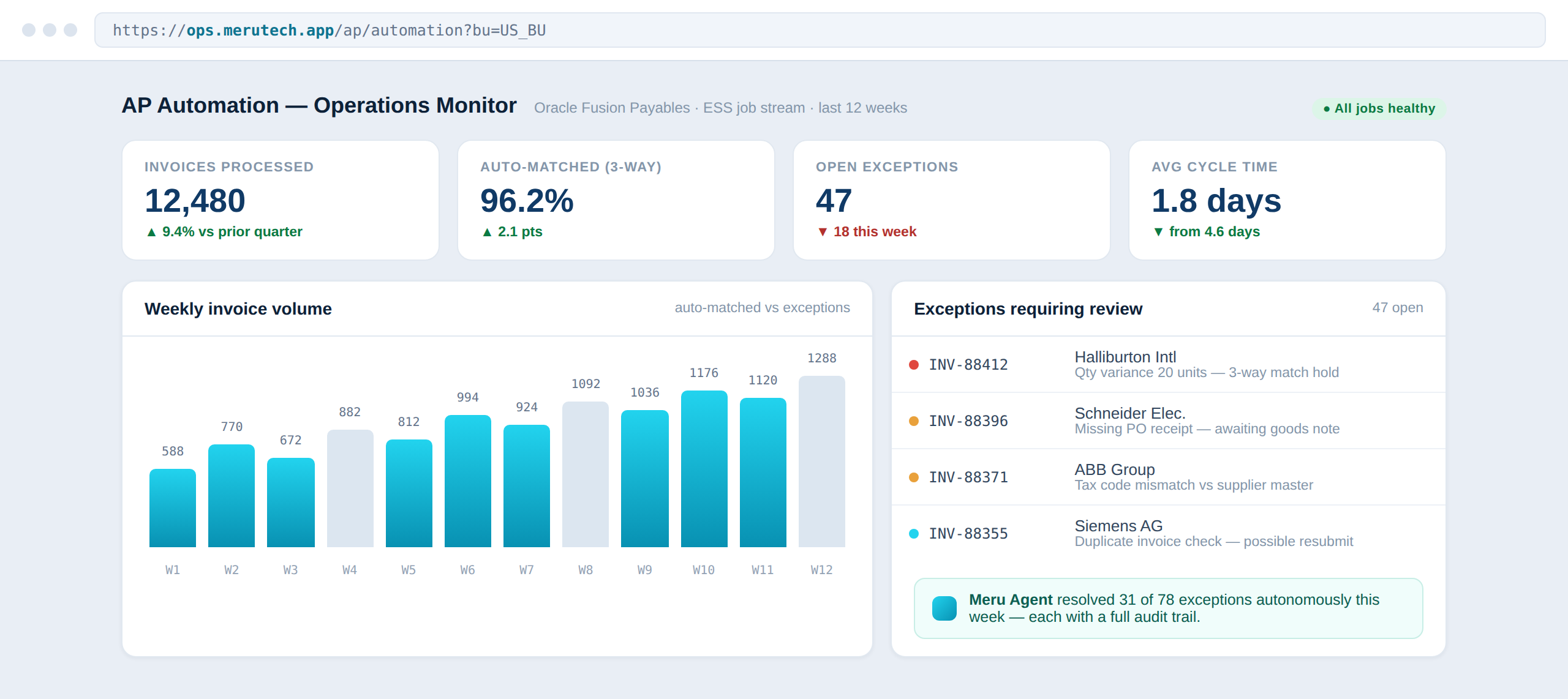Click the Weekly invoice volume heading

[x=238, y=309]
